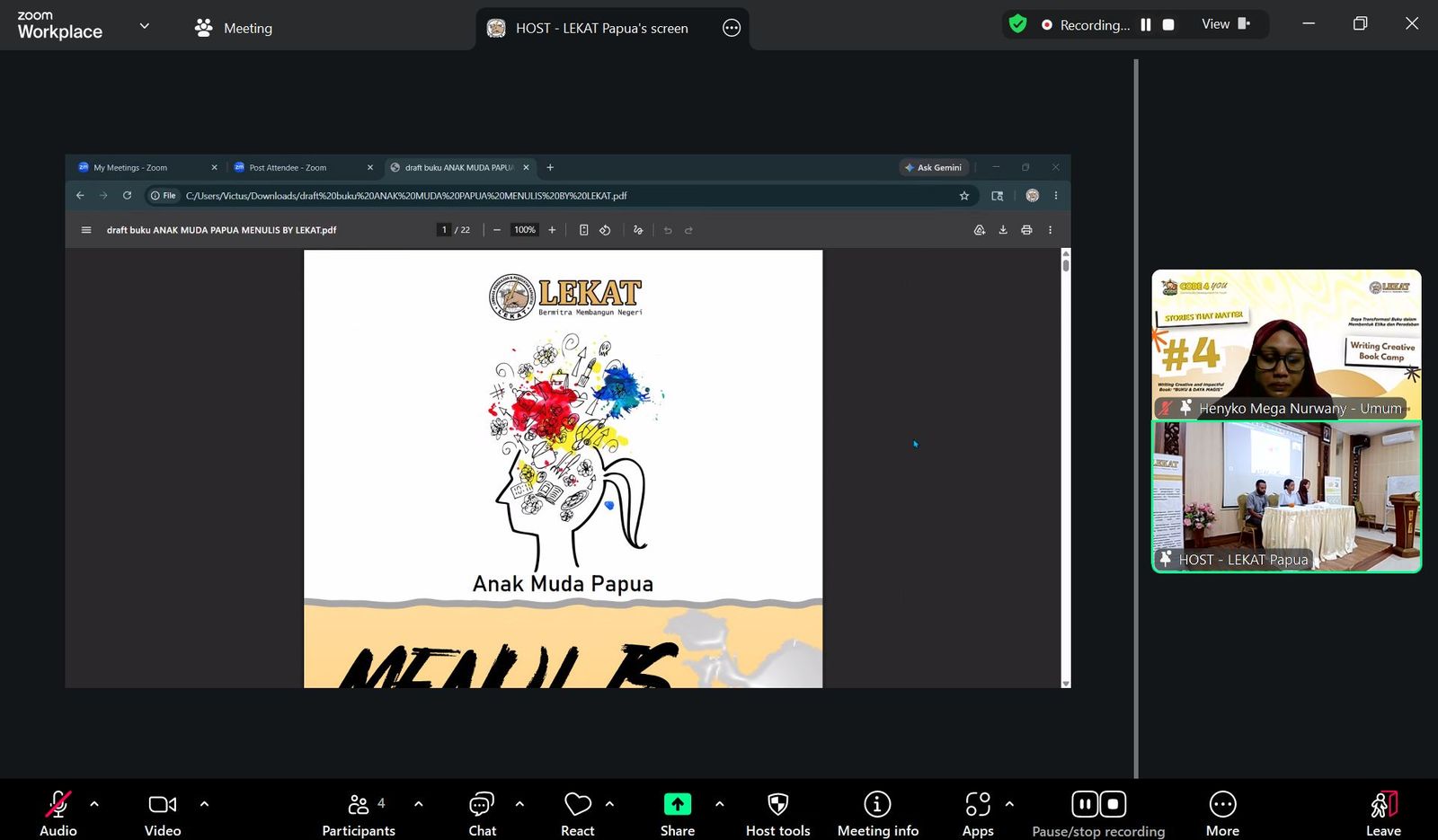Screen dimensions: 1438x840
Task: Pause recording in top bar
Action: click(1146, 25)
